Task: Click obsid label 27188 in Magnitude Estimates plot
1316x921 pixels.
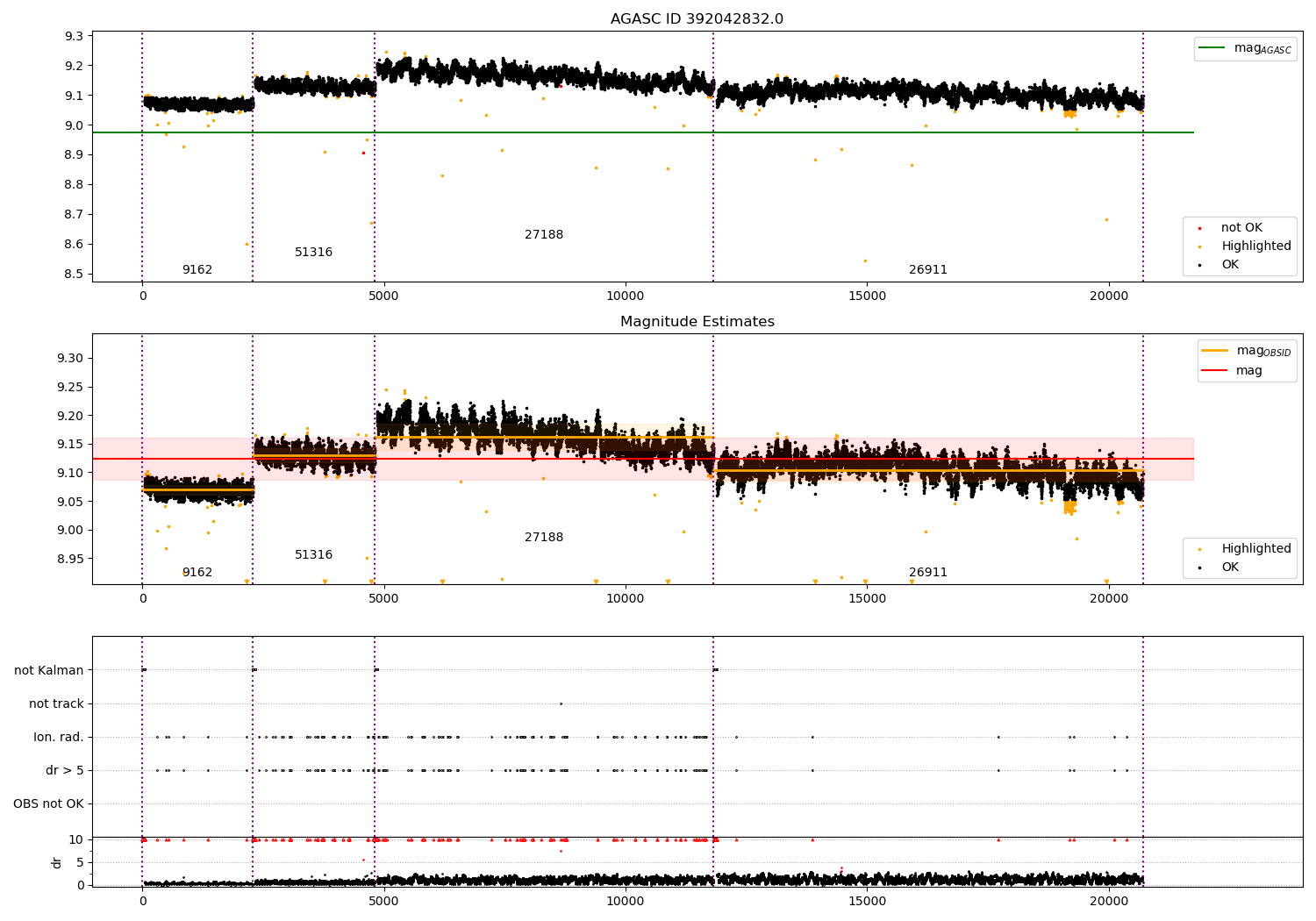Action: (544, 538)
